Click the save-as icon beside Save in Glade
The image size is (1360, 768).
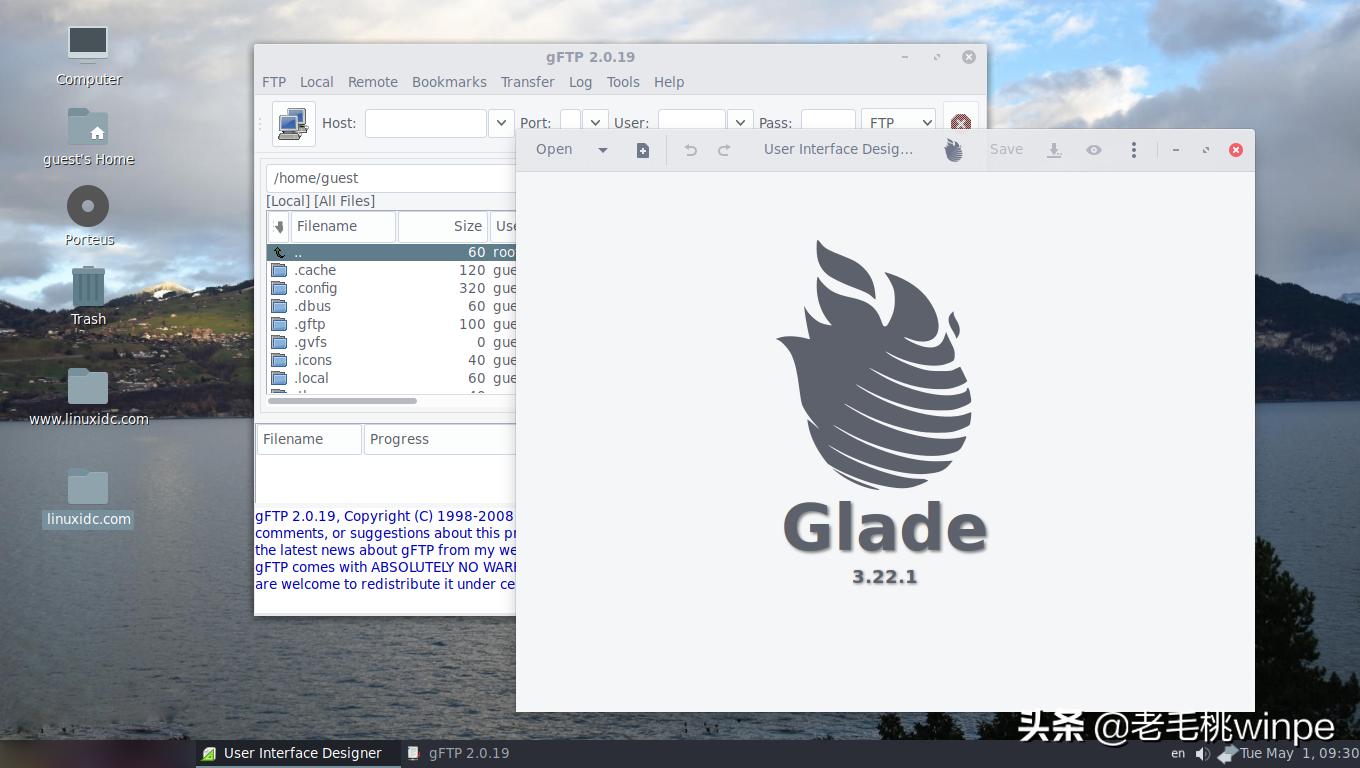point(1054,149)
